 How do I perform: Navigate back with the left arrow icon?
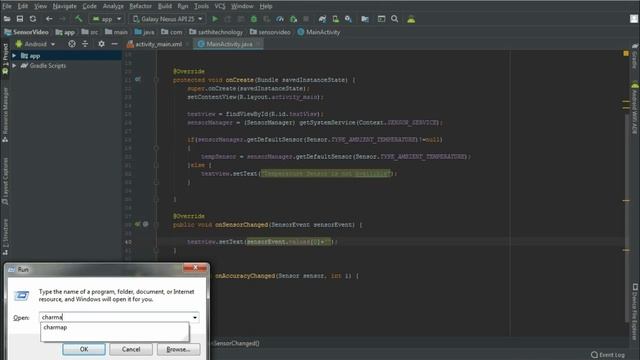click(49, 19)
